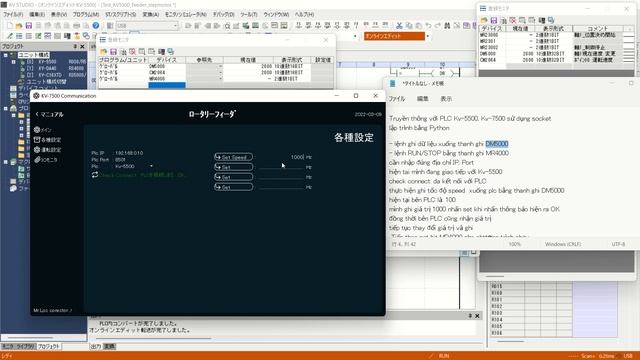The width and height of the screenshot is (640, 360).
Task: Open メイン page in KV-7500 sidebar
Action: pyautogui.click(x=43, y=130)
